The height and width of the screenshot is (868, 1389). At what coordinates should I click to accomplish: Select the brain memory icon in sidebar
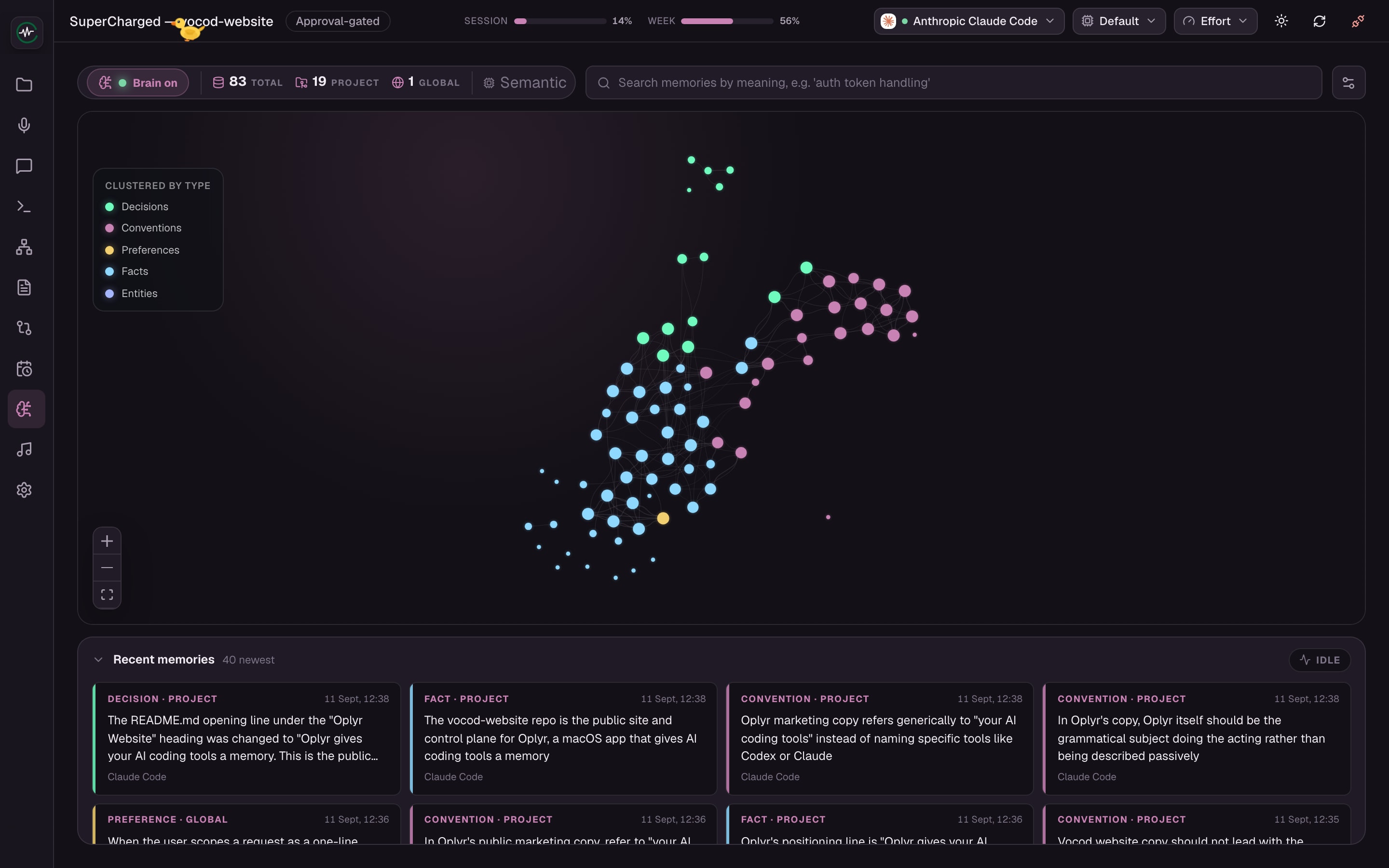click(27, 409)
